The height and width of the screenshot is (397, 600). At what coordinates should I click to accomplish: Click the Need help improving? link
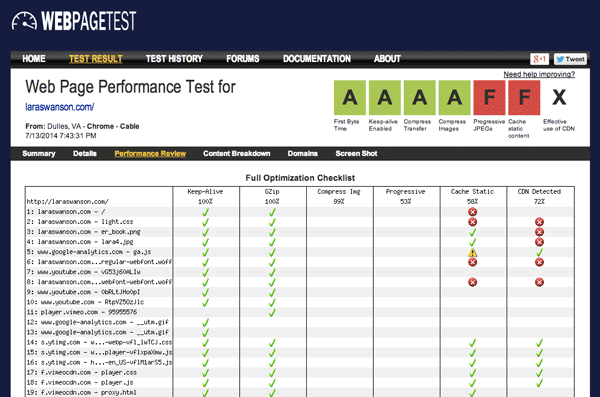coord(539,74)
